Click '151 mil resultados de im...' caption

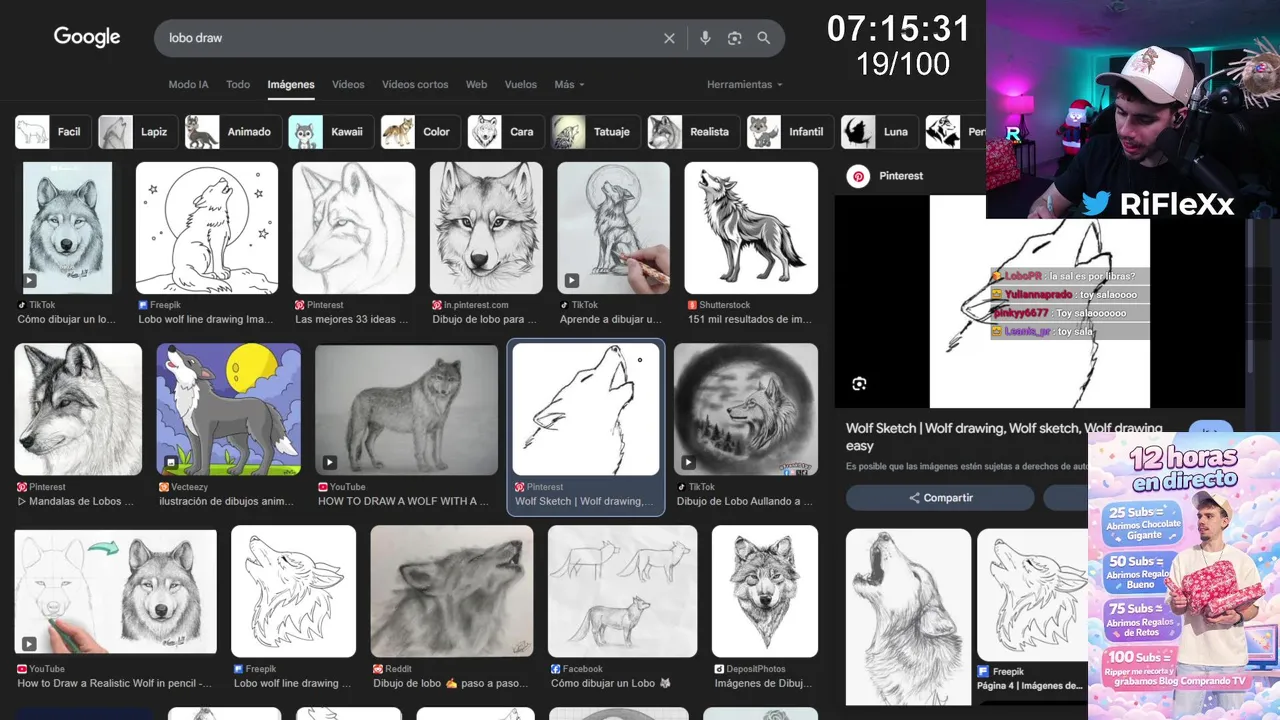750,320
